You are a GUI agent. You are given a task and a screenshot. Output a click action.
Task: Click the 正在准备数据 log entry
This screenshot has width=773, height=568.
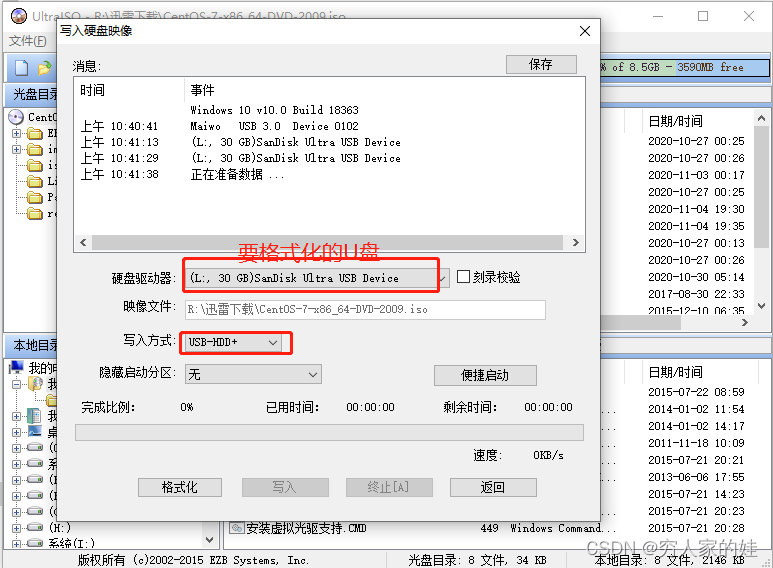pos(238,175)
